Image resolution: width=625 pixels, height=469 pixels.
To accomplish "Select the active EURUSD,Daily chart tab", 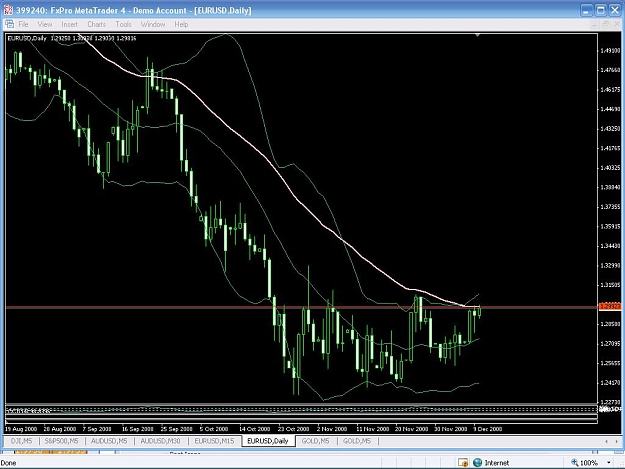I will pos(268,441).
